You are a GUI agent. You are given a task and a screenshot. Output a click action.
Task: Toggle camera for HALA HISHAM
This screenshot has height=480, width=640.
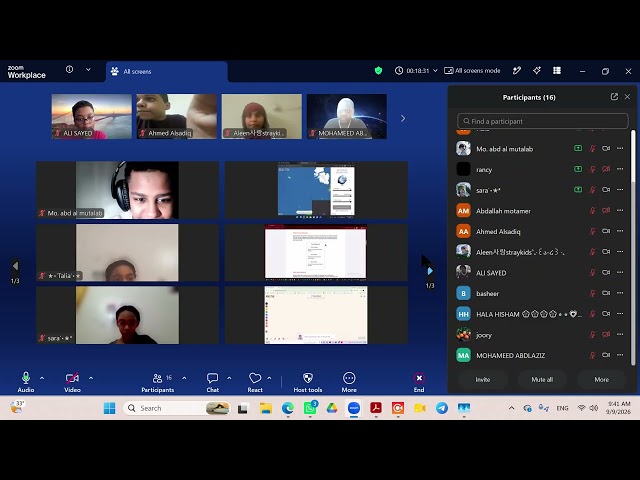pyautogui.click(x=606, y=314)
